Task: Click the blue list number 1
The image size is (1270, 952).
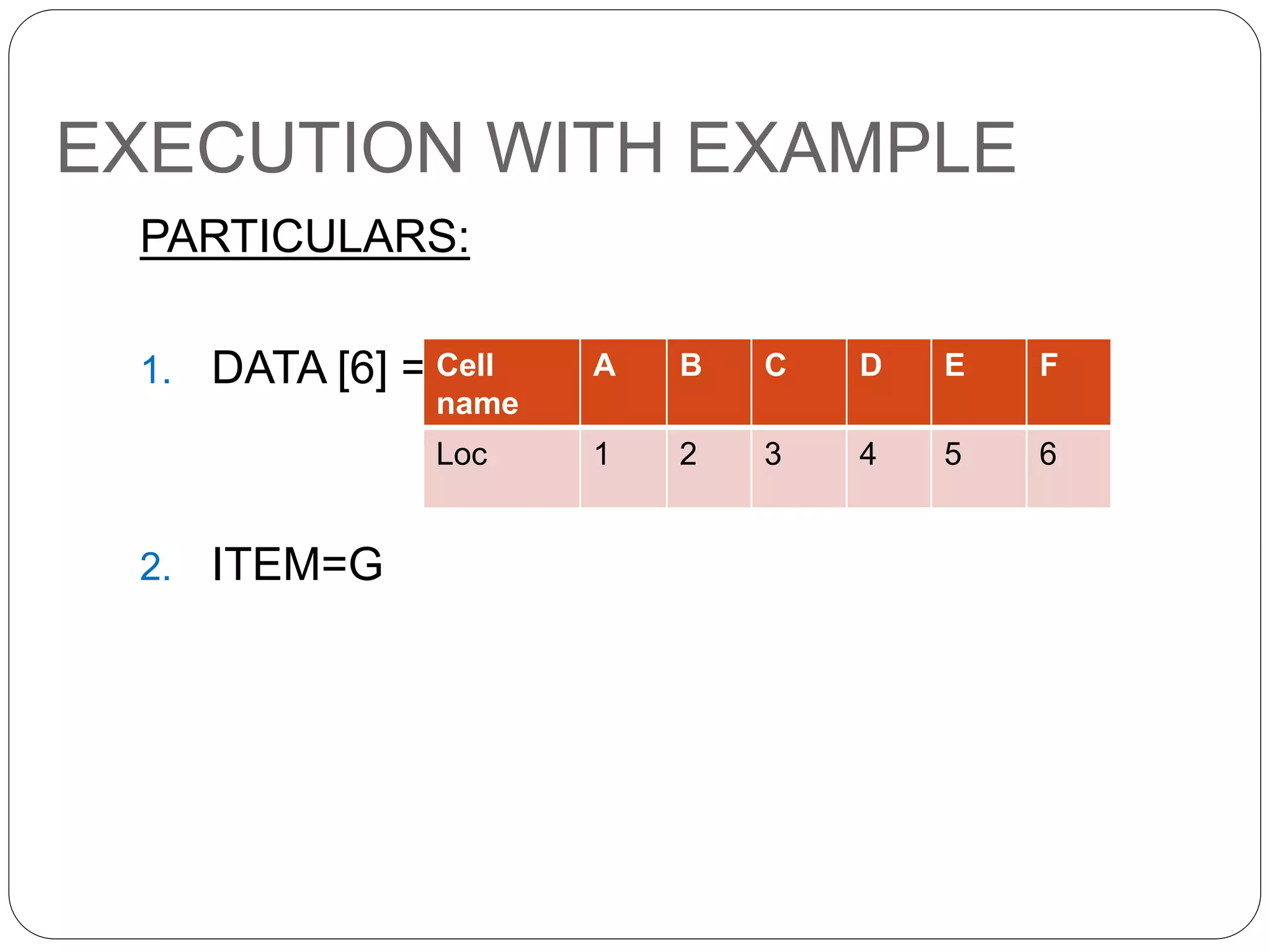Action: 156,371
